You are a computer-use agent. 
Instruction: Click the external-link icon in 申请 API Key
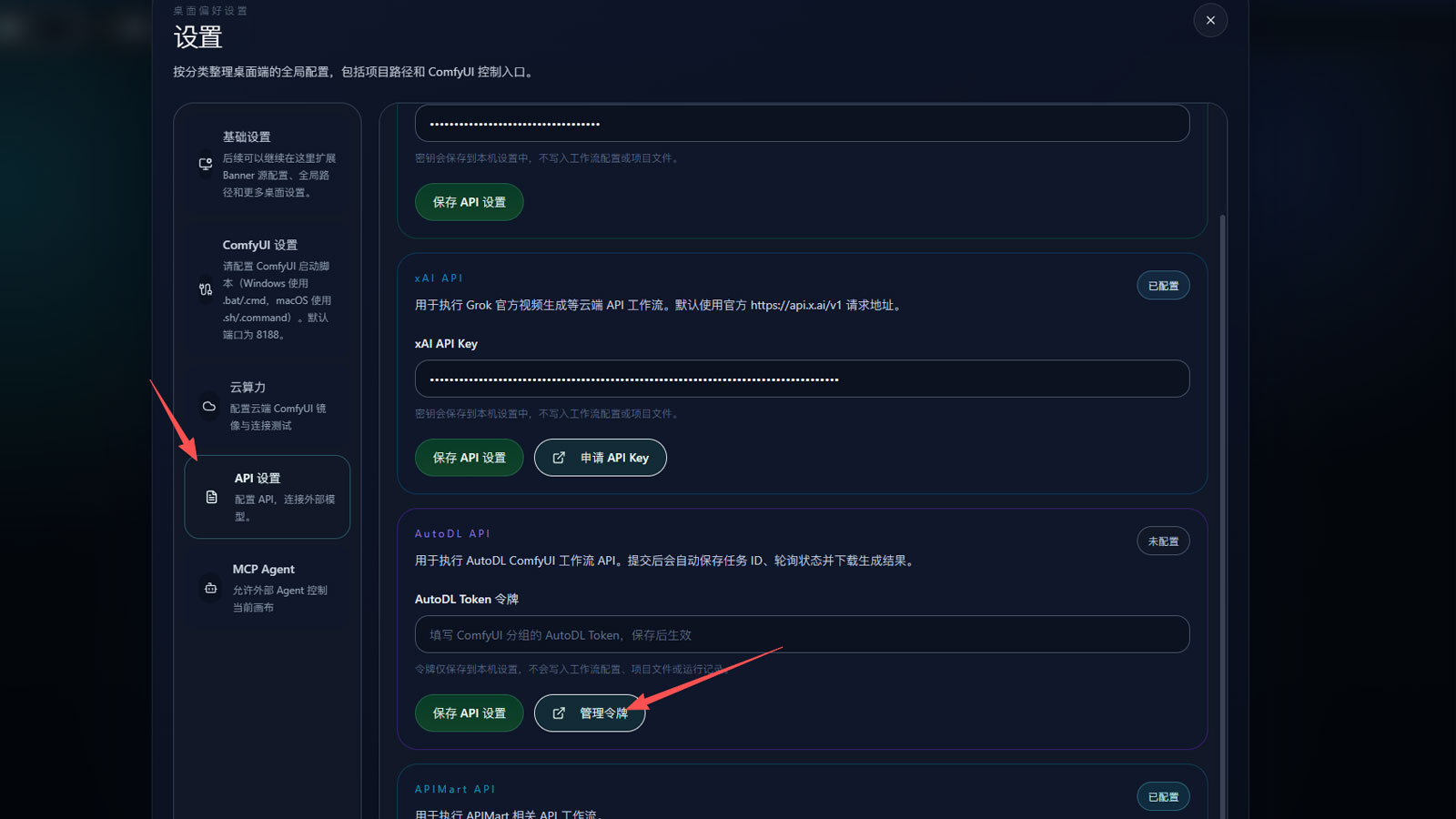[x=559, y=458]
